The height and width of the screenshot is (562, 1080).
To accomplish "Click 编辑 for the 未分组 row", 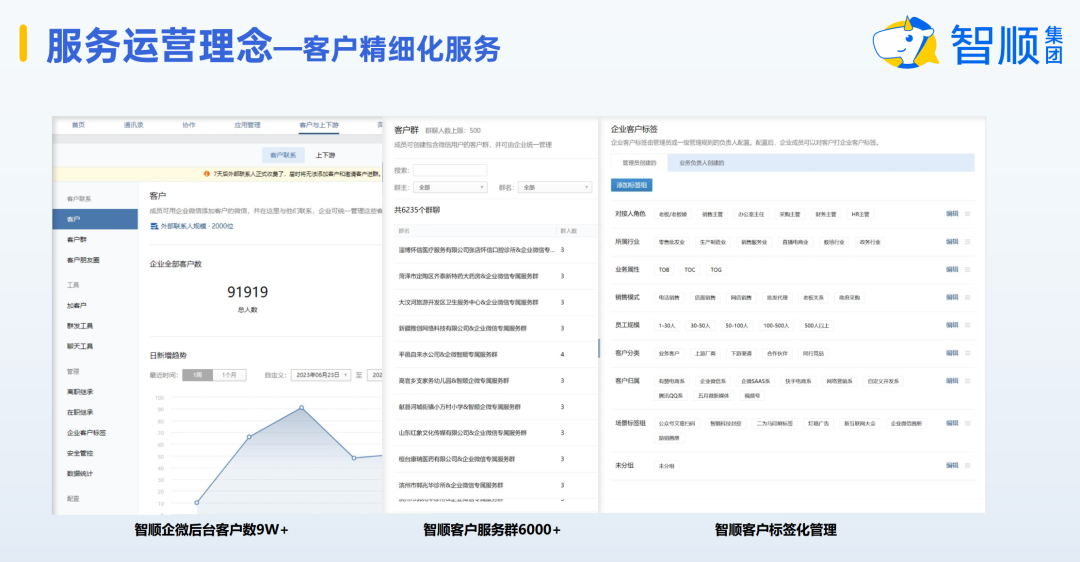I will (x=952, y=466).
